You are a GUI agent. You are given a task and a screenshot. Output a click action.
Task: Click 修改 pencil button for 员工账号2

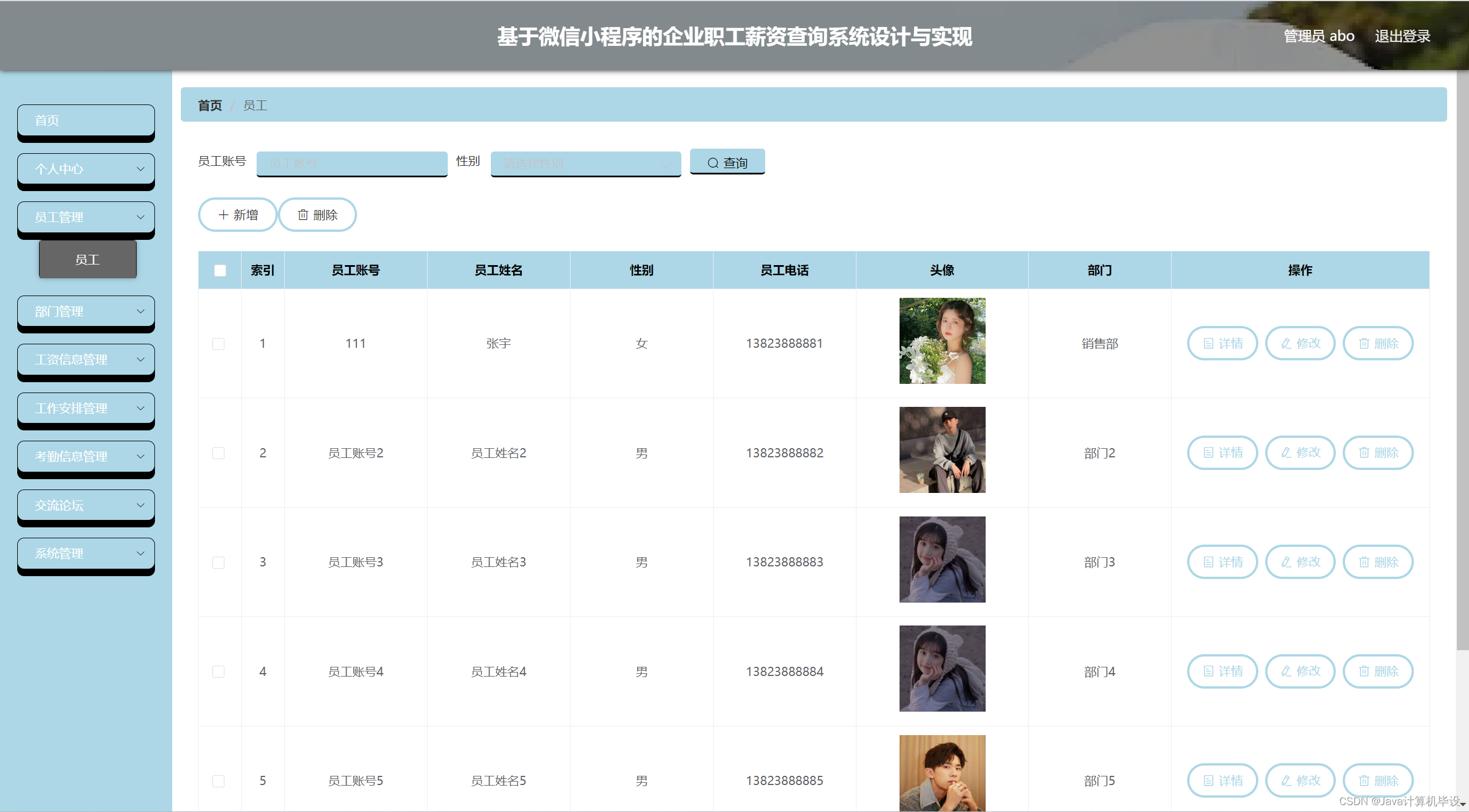coord(1300,453)
